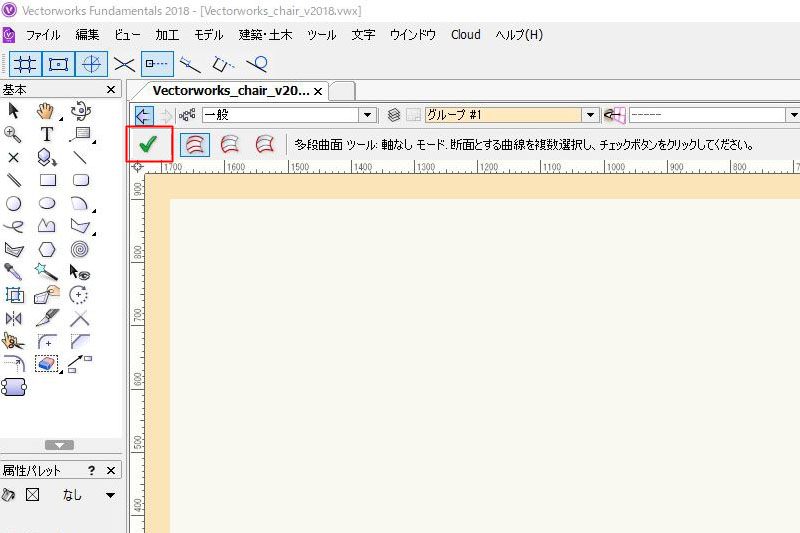800x533 pixels.
Task: Toggle Snap to Object
Action: 58,64
